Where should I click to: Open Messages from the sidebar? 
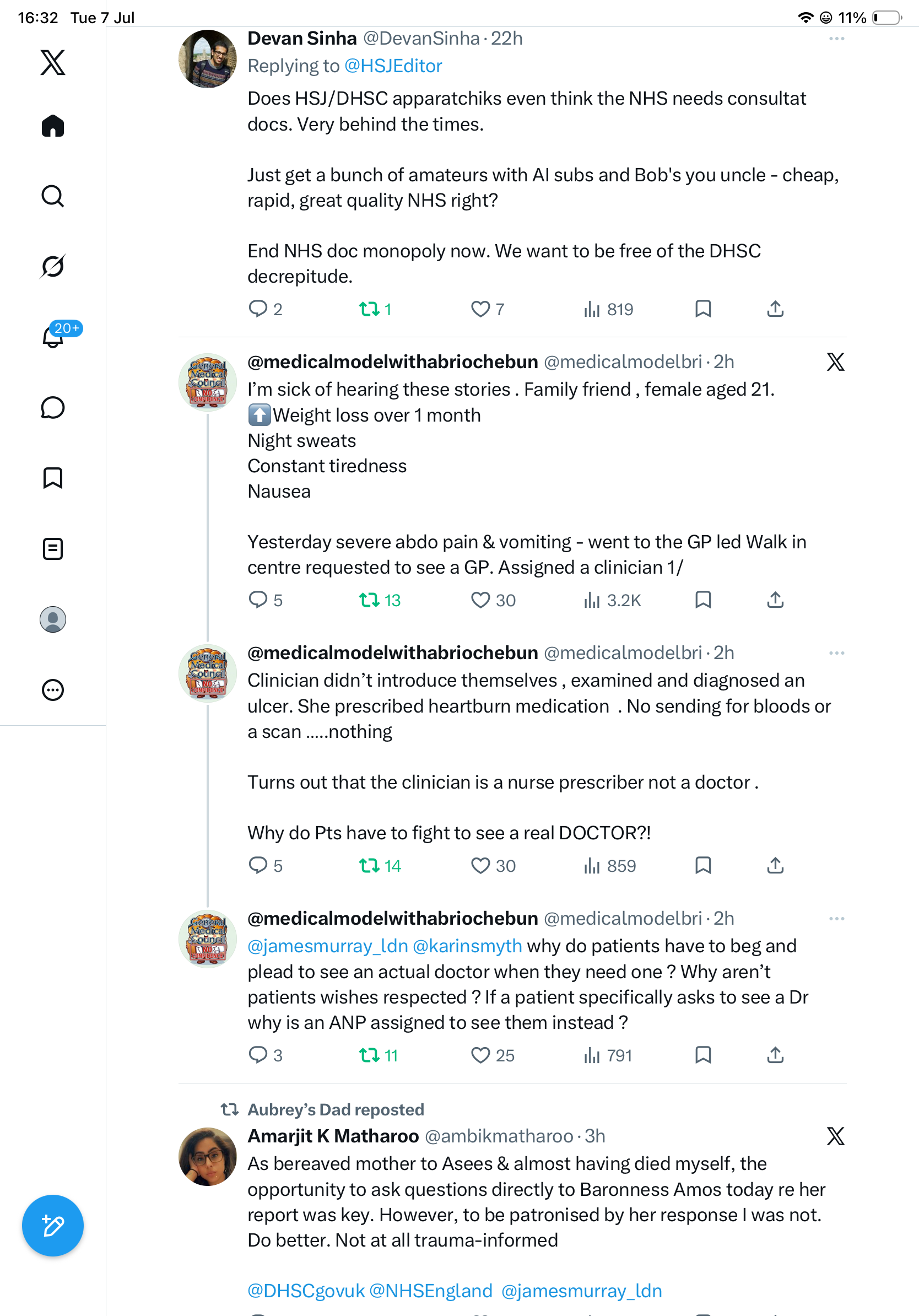[53, 407]
